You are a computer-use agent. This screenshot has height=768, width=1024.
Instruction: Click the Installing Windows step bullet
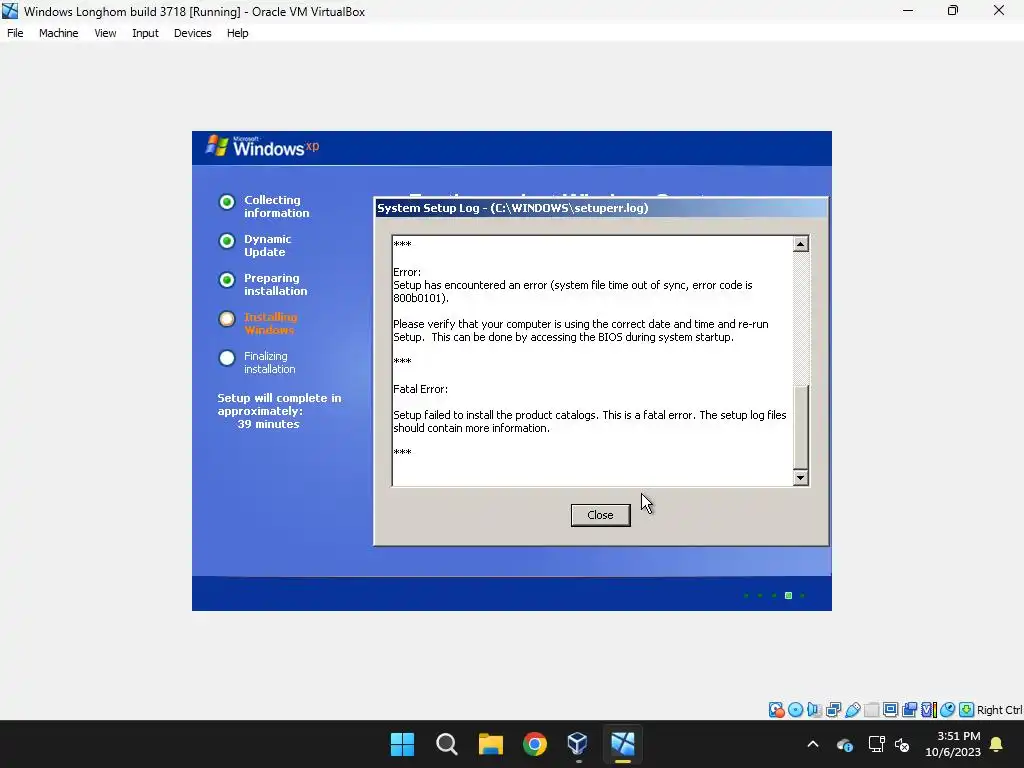(227, 319)
